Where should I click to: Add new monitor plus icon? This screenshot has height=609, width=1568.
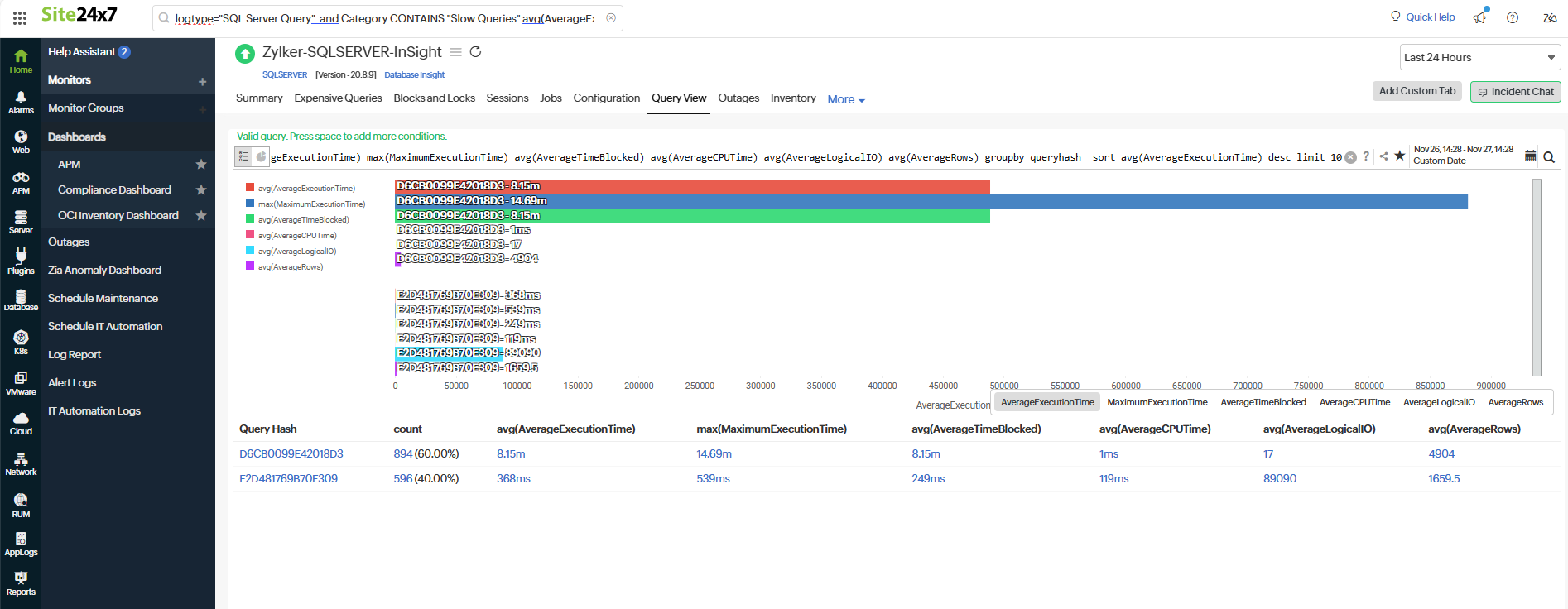202,81
